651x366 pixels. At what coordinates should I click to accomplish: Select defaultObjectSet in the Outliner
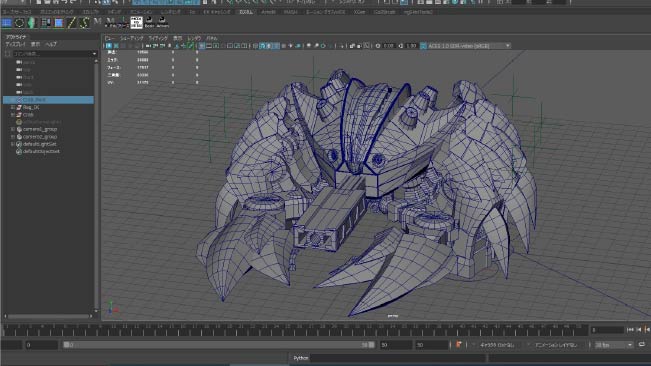coord(42,151)
